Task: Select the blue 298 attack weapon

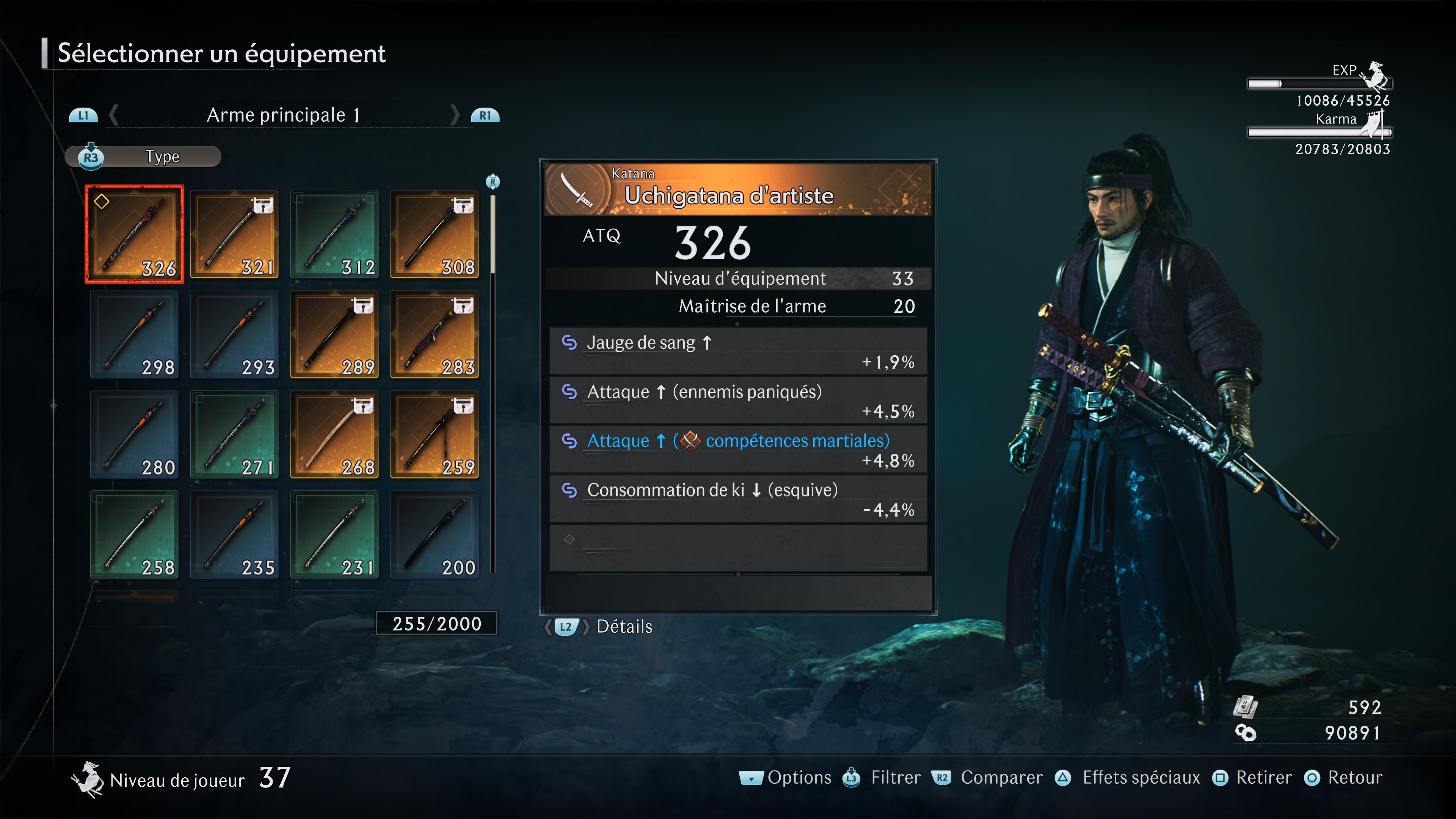Action: 135,334
